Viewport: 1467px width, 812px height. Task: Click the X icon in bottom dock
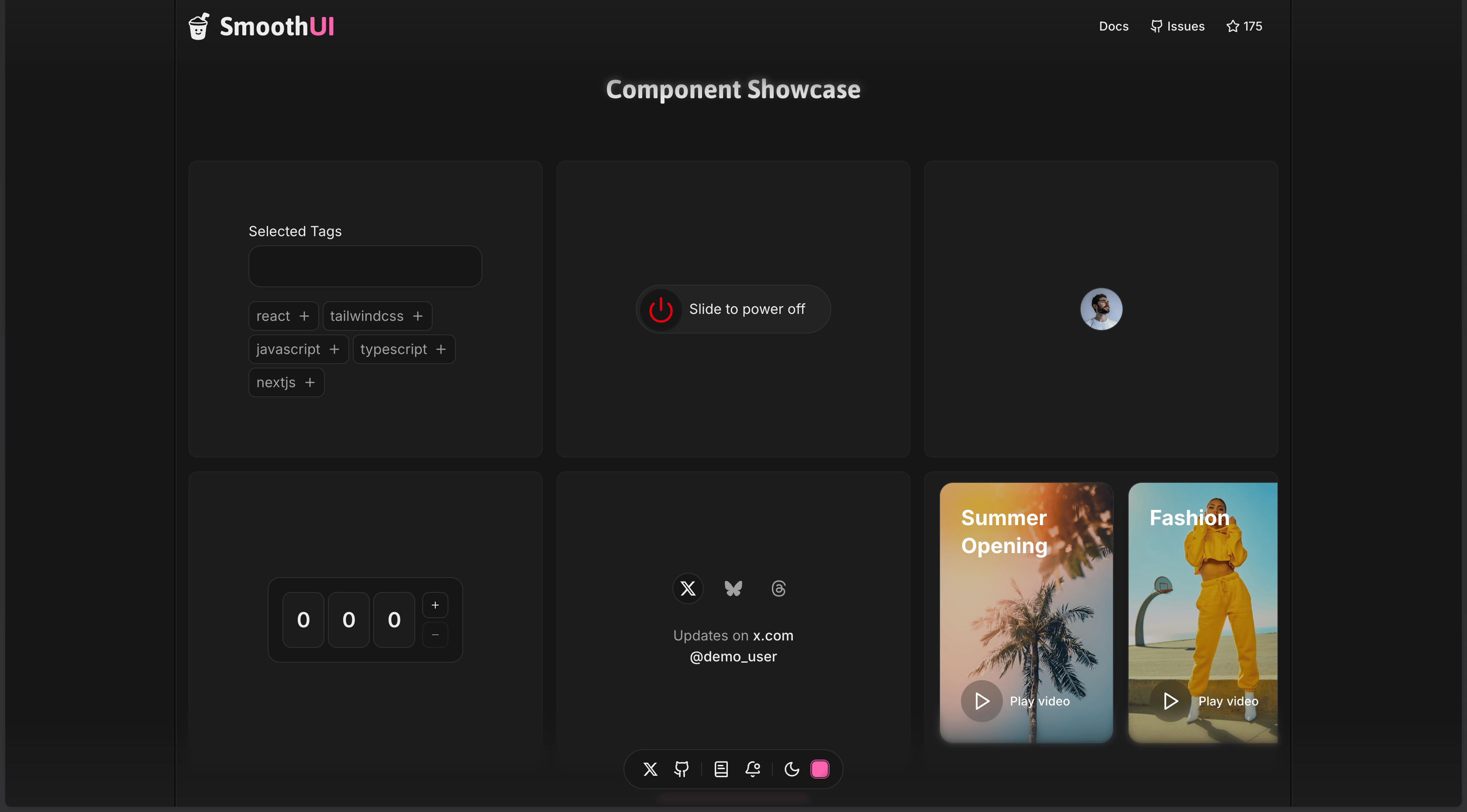[650, 769]
